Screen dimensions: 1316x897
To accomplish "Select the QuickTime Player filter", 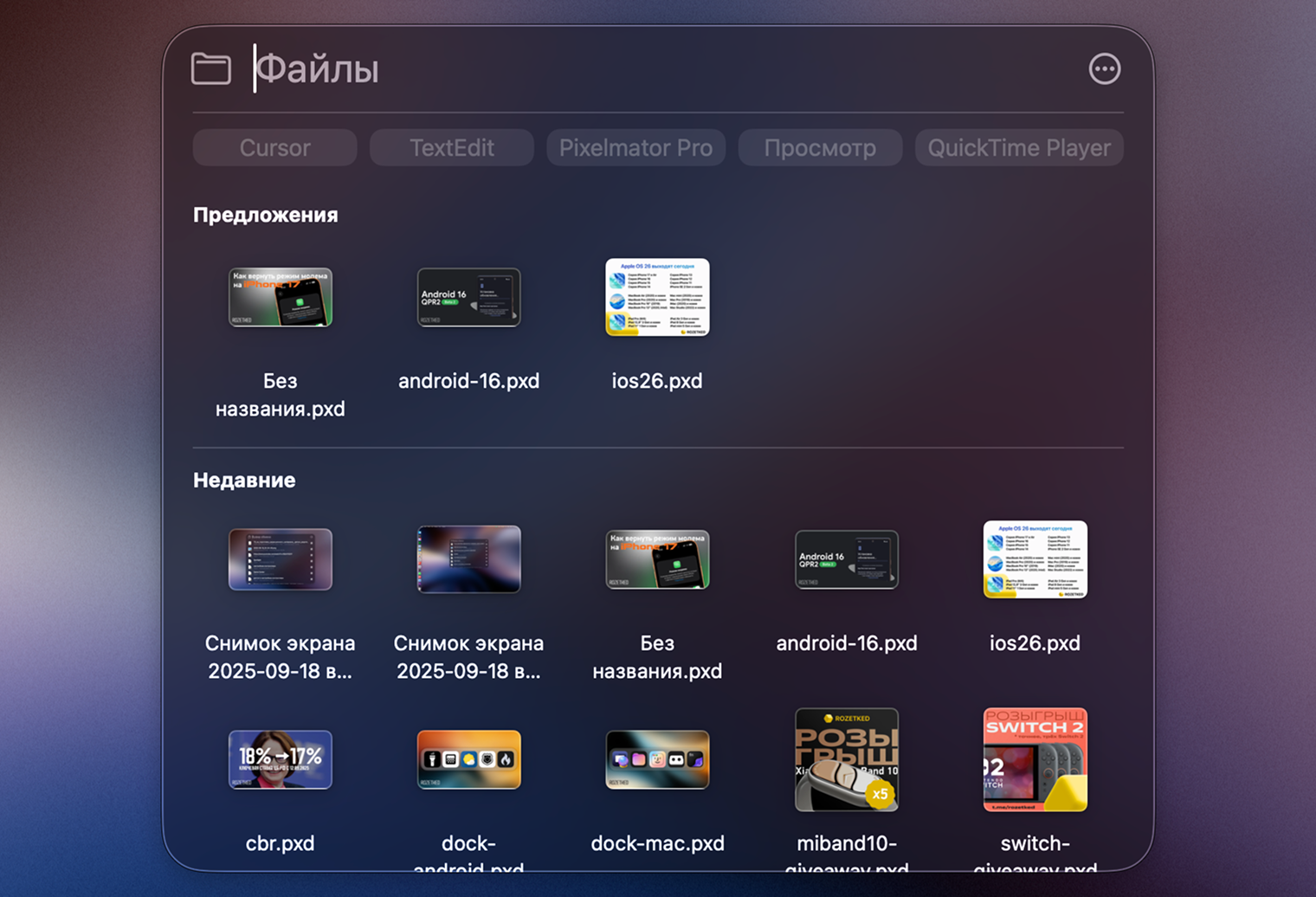I will (x=1019, y=147).
